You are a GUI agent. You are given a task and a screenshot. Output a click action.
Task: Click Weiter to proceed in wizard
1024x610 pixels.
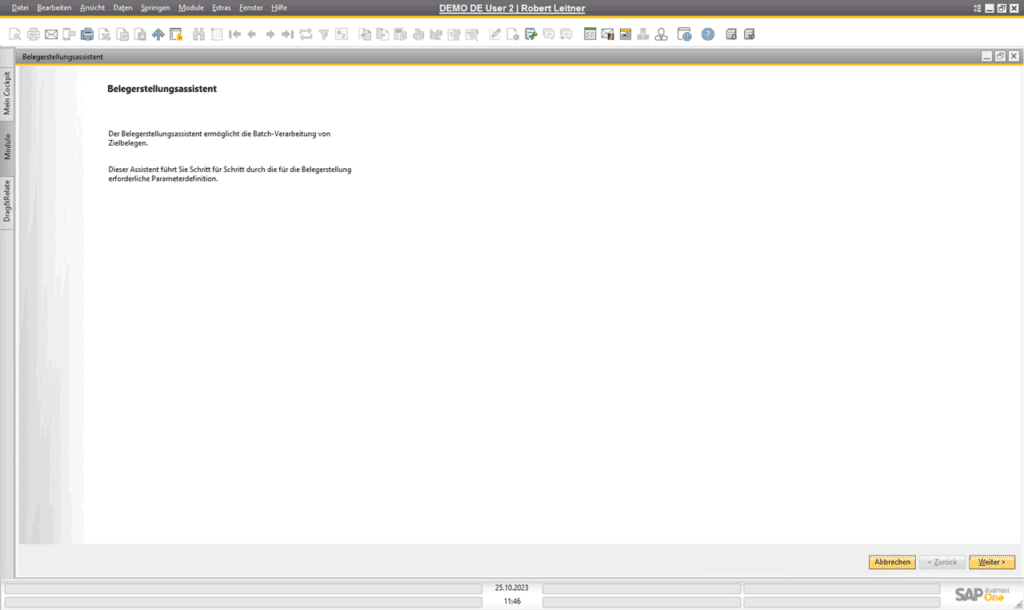992,562
